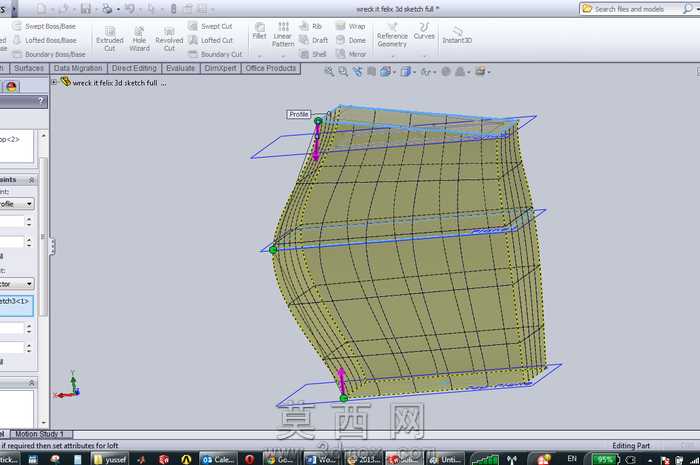Click the property manager scrollbar down arrow

coord(44,422)
